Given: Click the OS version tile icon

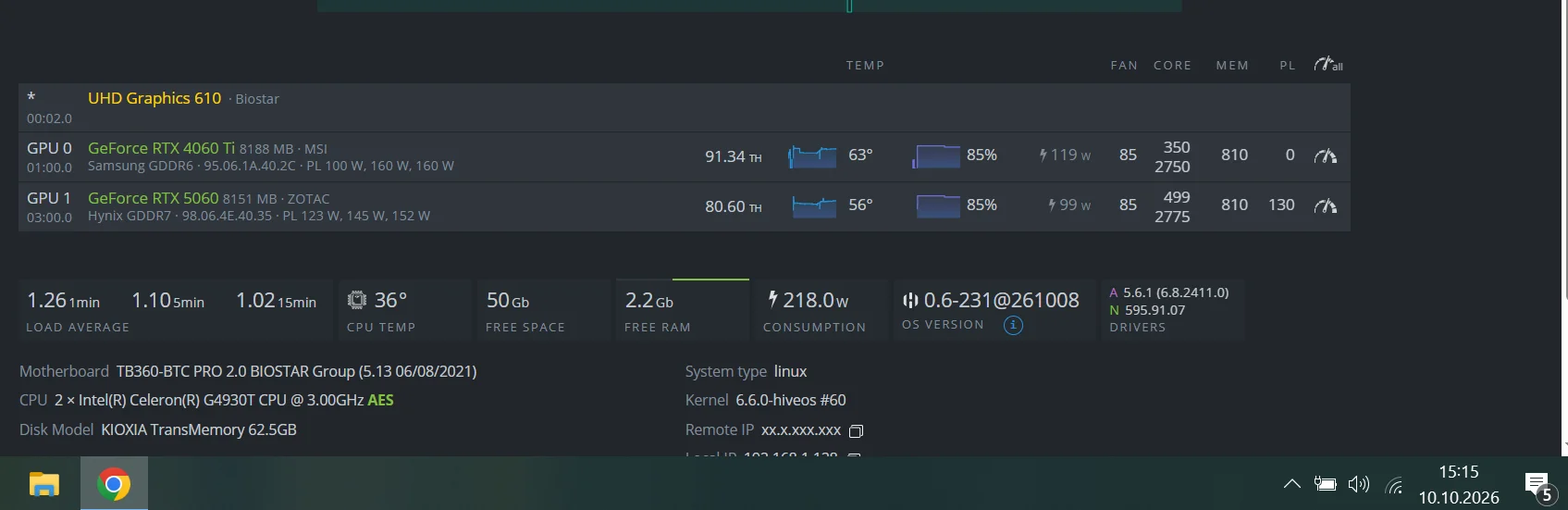Looking at the screenshot, I should (910, 300).
